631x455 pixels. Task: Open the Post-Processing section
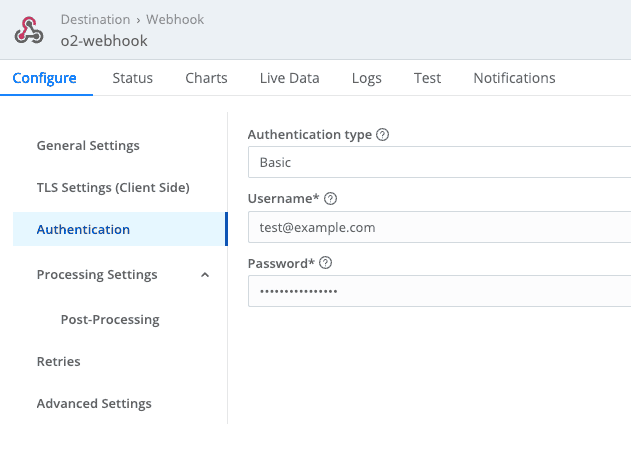pos(110,320)
